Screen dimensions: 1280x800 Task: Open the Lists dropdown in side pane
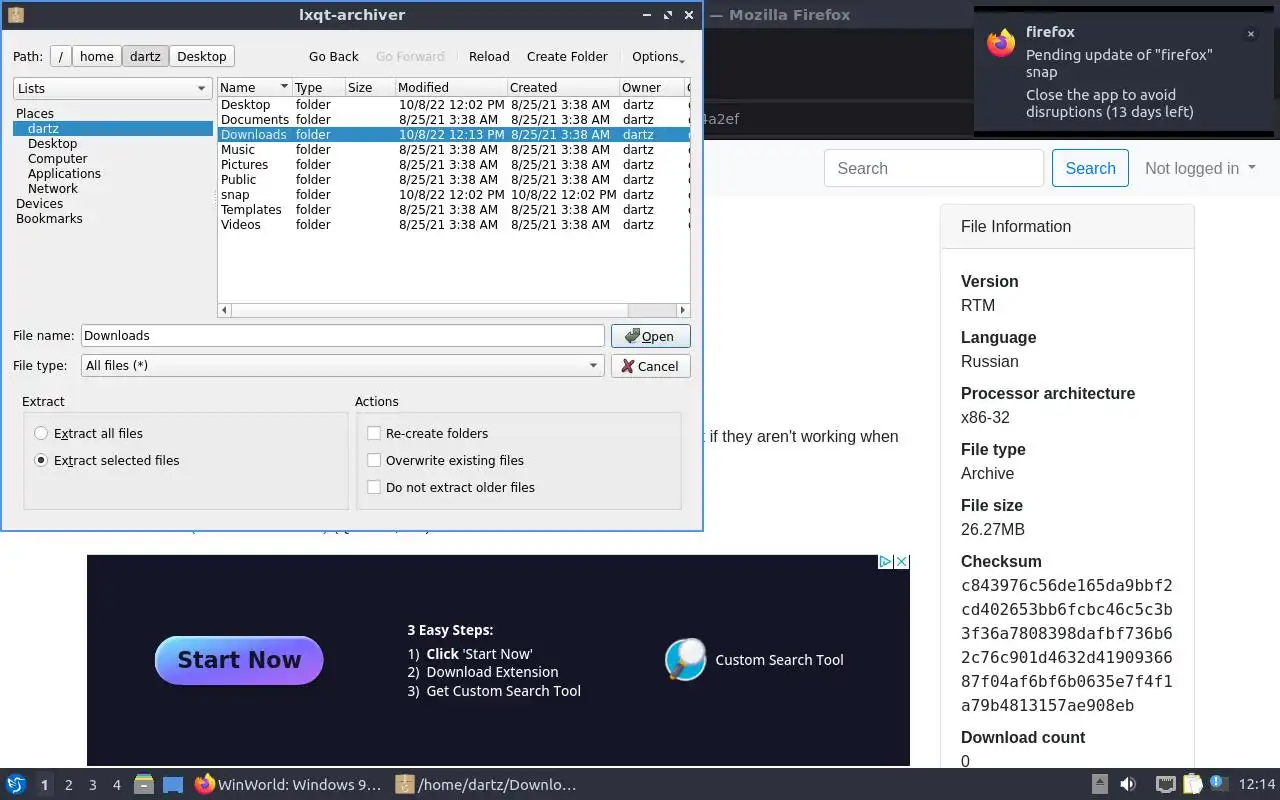(x=112, y=88)
